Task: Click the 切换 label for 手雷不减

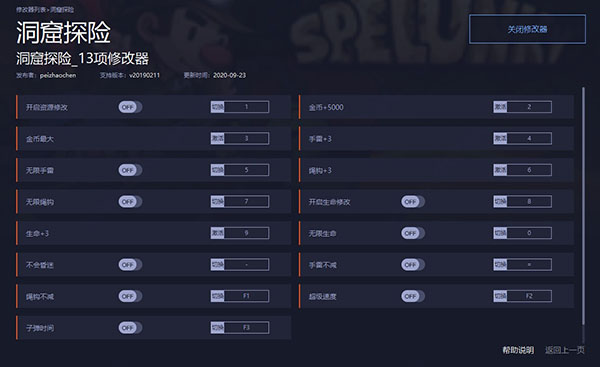Action: [x=500, y=264]
